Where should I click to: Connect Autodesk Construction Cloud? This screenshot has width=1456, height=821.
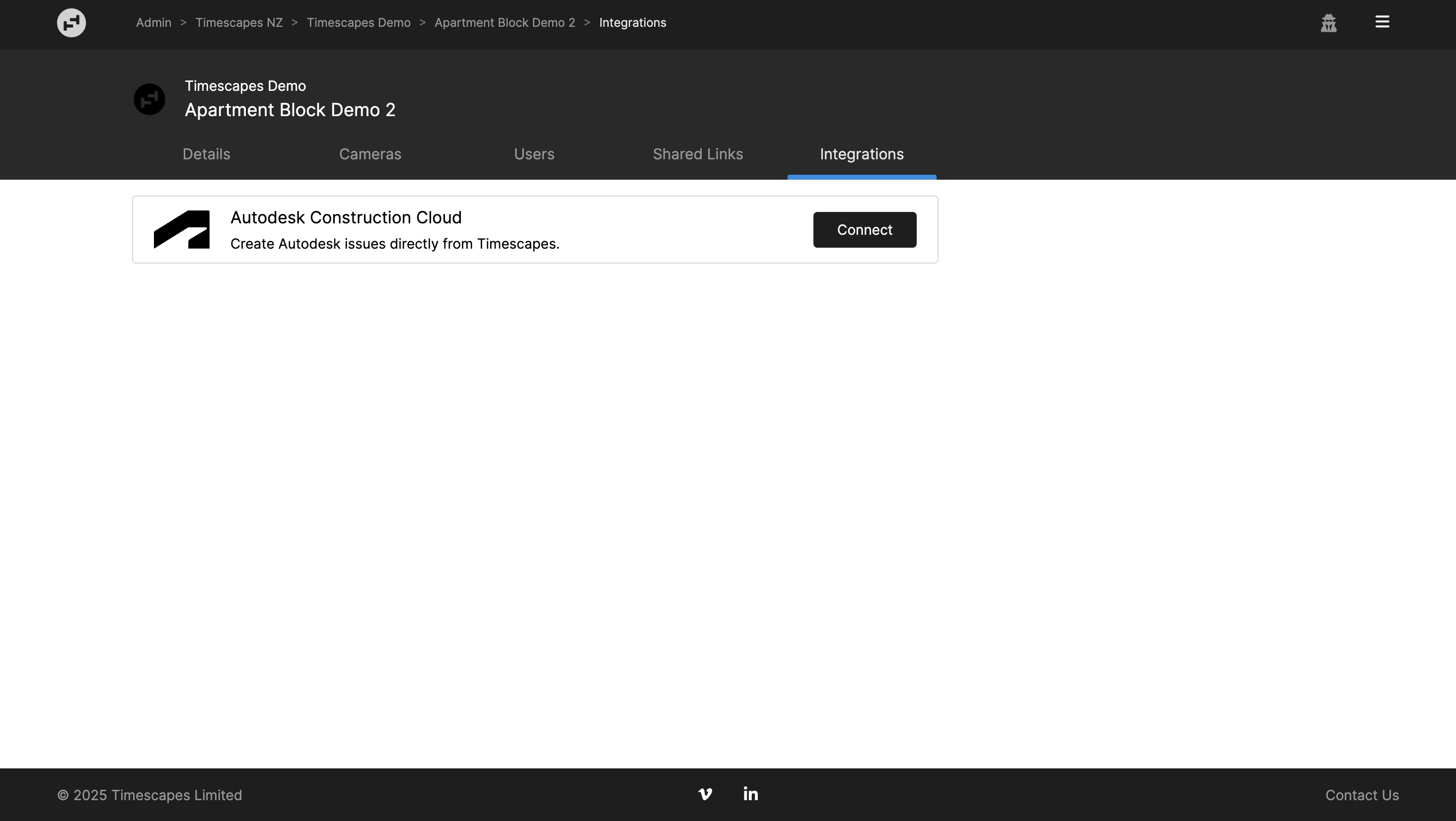click(x=864, y=230)
